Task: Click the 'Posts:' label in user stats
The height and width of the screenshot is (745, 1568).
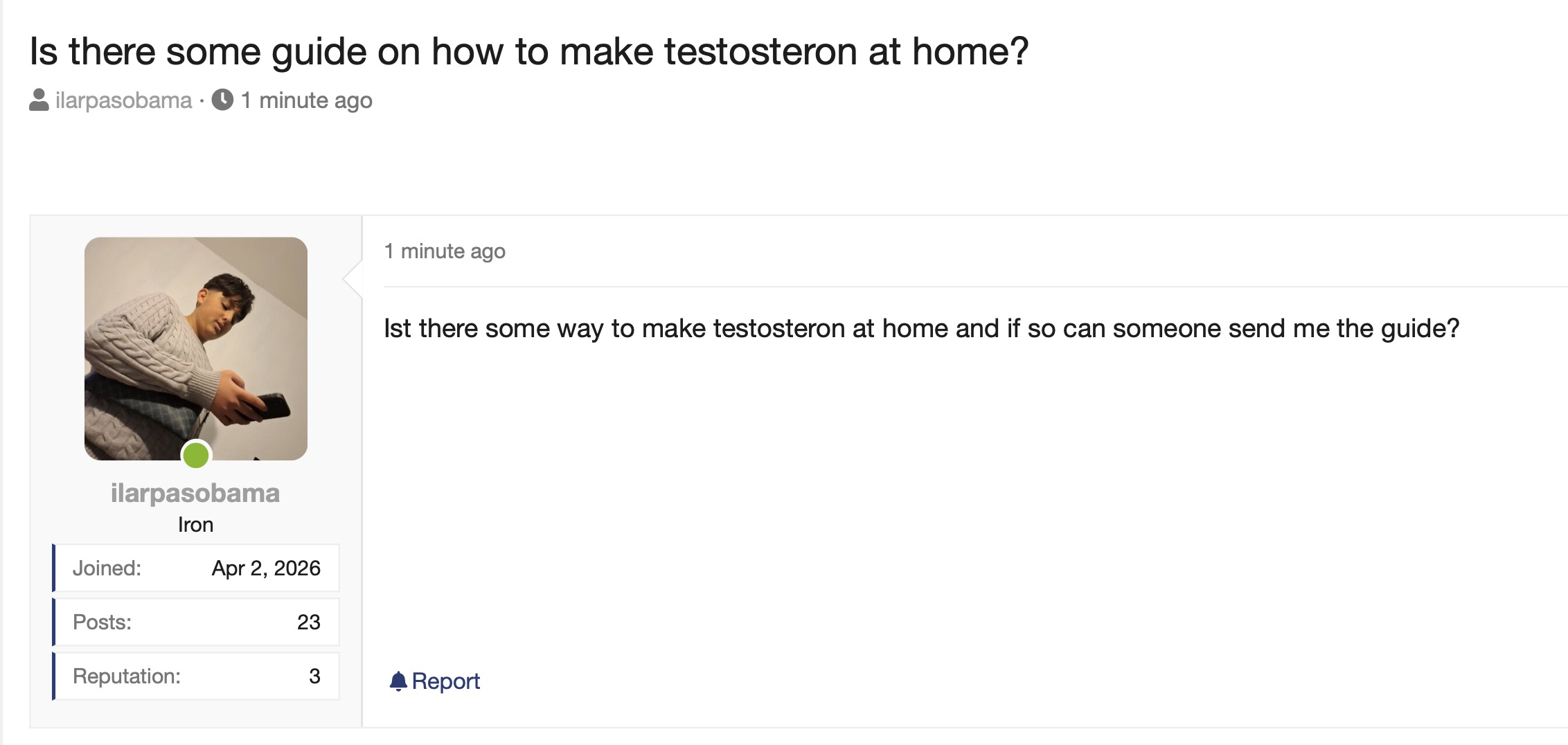Action: [102, 622]
